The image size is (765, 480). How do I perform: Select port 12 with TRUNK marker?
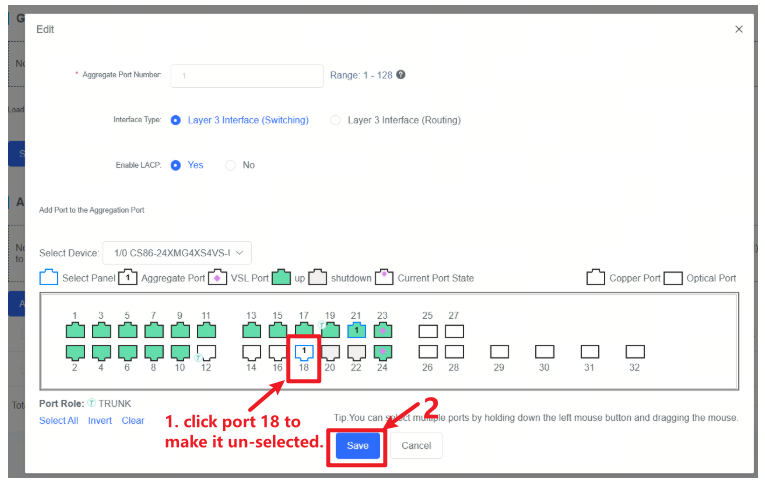[x=206, y=351]
